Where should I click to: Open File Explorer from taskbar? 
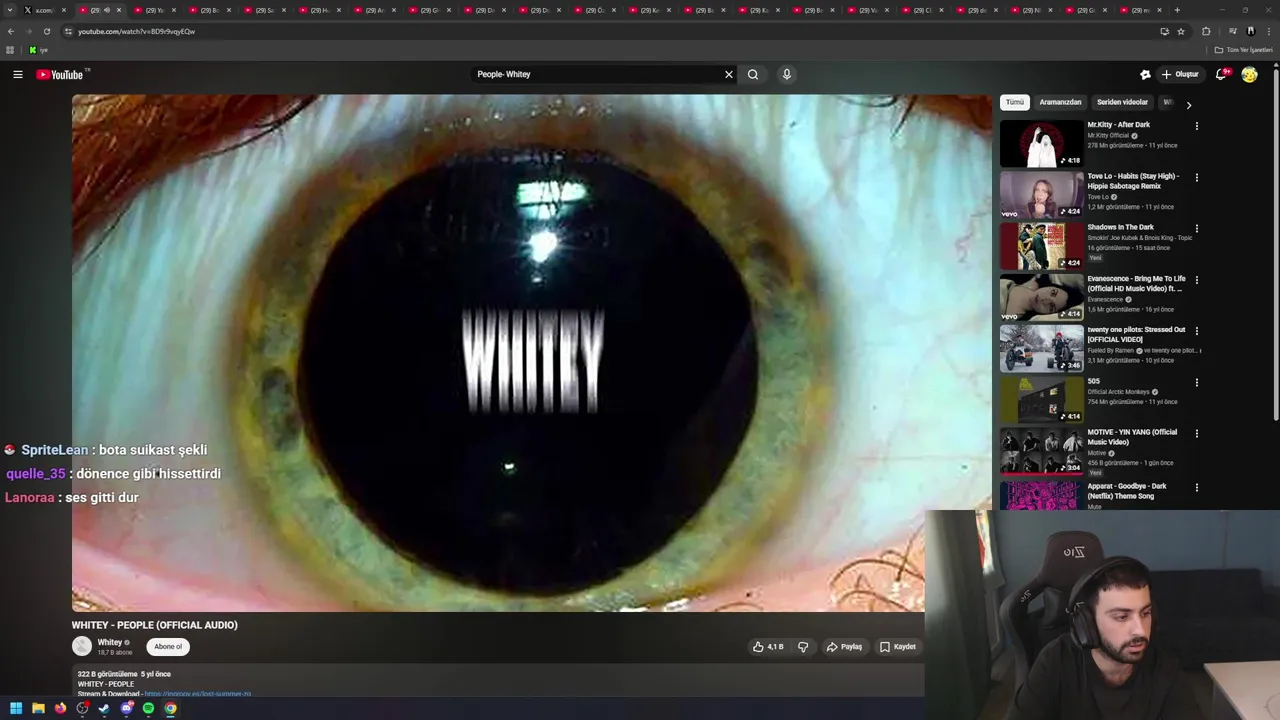[x=38, y=708]
